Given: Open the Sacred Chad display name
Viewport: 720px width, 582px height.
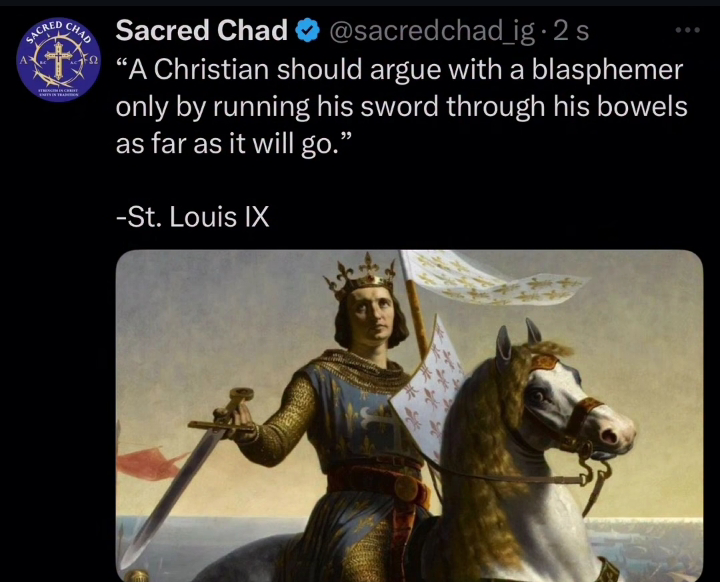Looking at the screenshot, I should (x=202, y=30).
